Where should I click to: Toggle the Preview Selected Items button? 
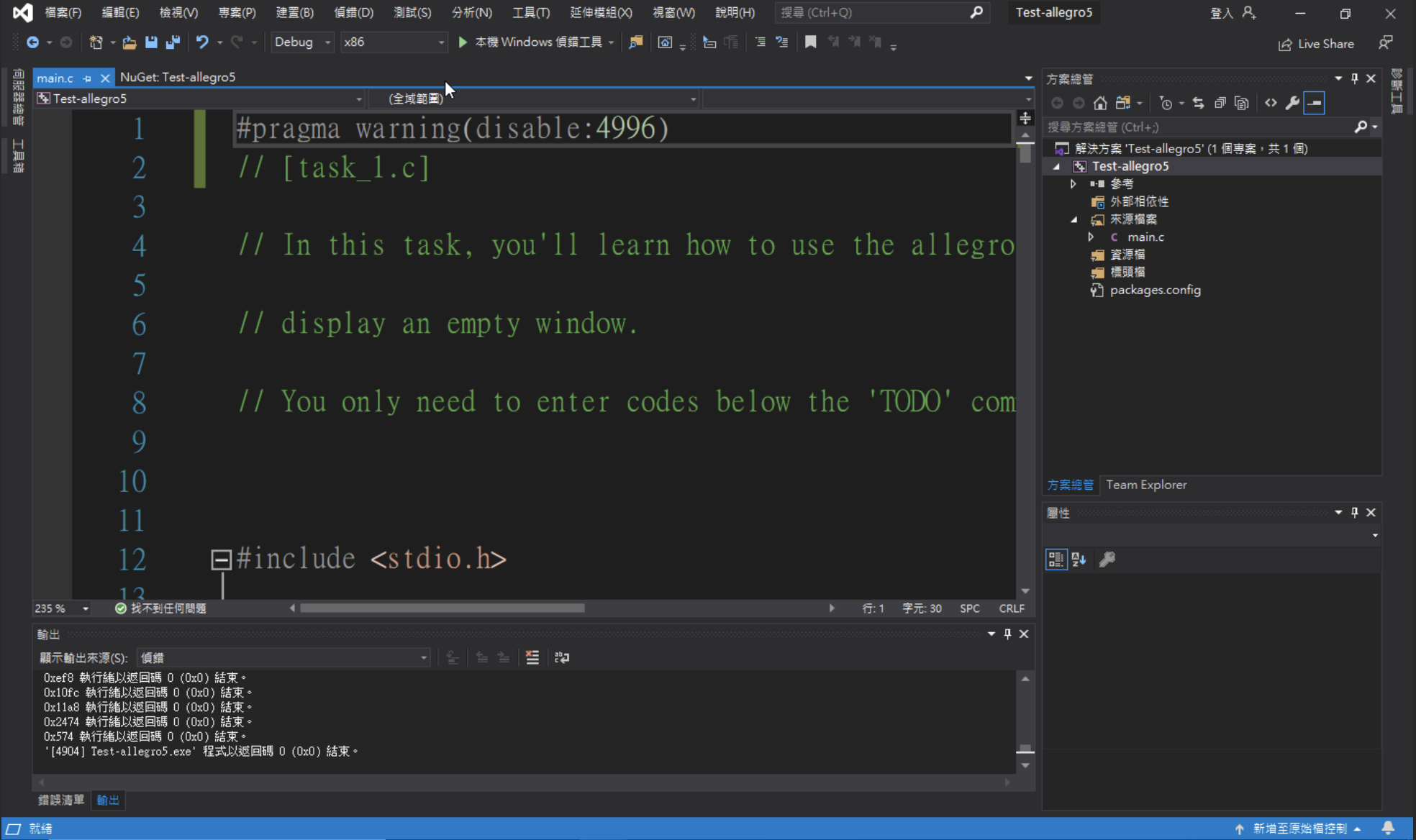point(1314,103)
